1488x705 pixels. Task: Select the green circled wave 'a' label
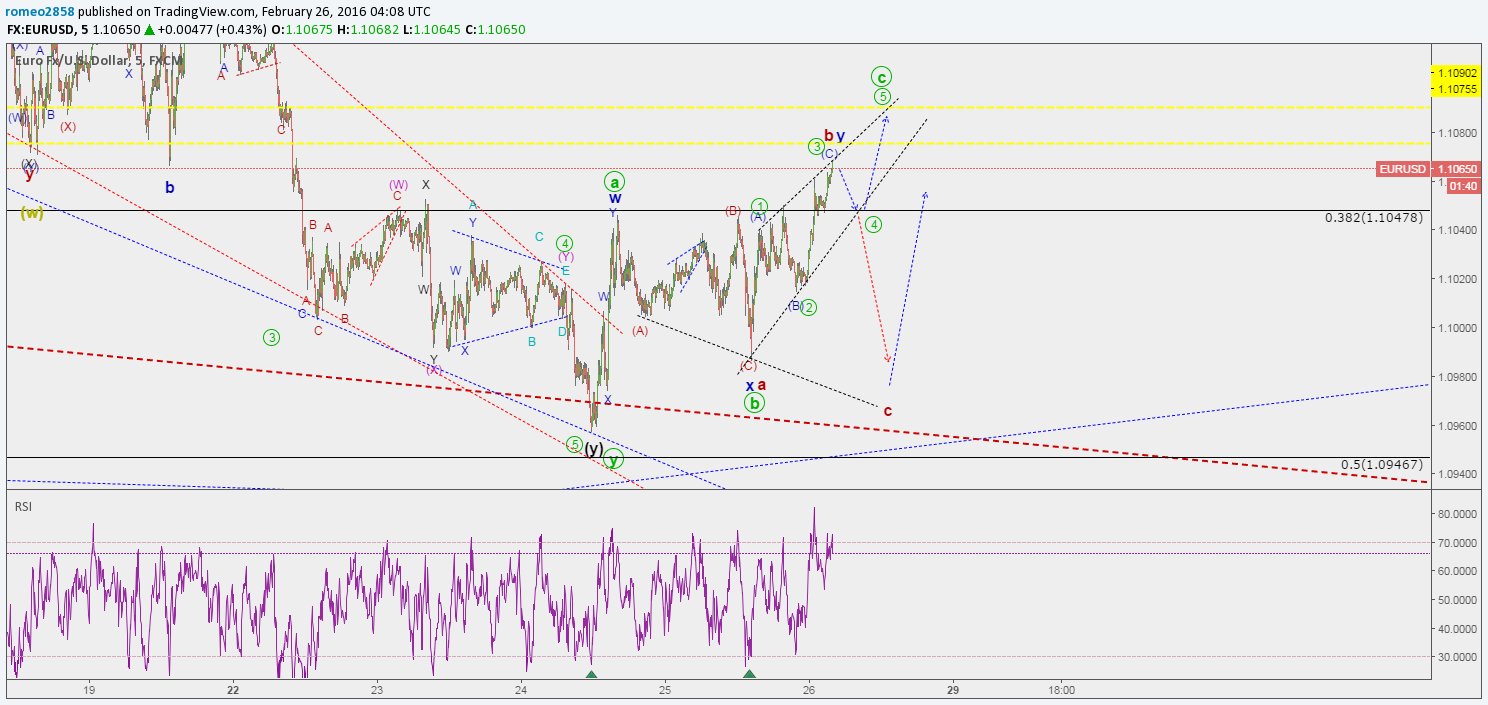(614, 182)
